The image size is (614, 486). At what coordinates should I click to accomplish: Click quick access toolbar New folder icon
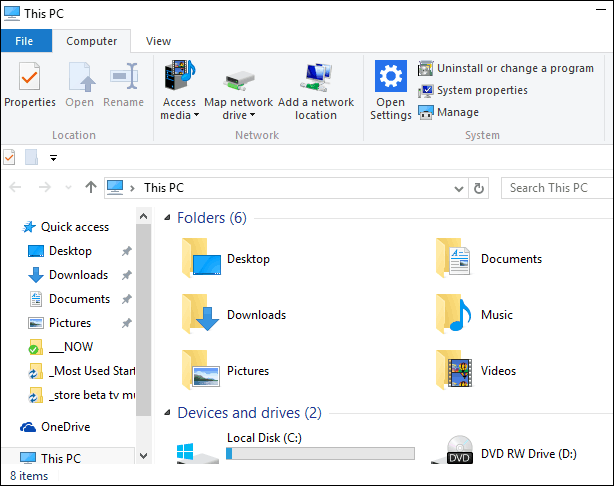[x=32, y=157]
